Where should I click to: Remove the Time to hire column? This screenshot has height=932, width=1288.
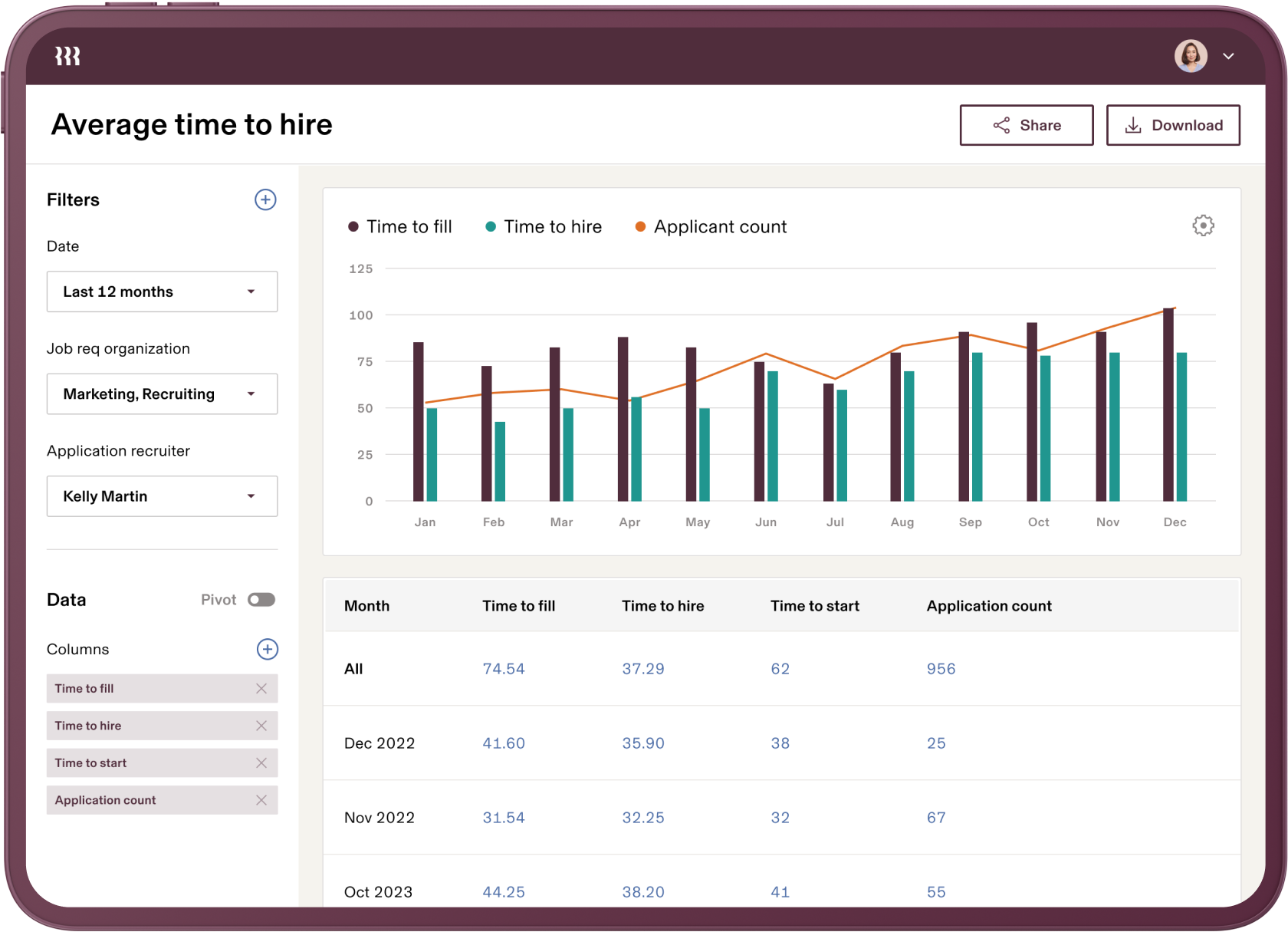click(x=261, y=726)
